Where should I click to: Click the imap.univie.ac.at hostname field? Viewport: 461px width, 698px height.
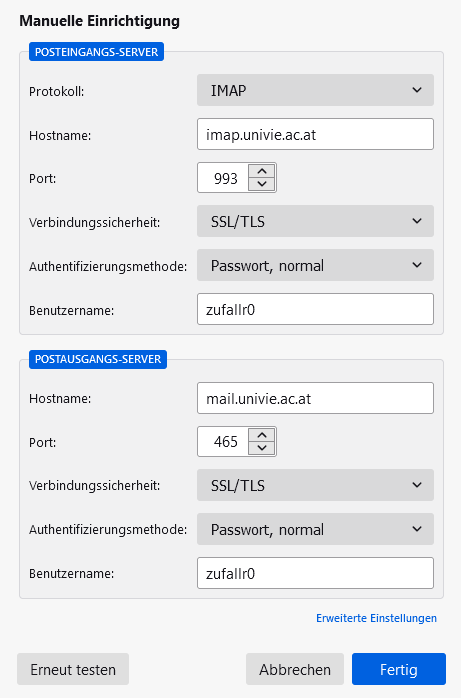tap(315, 134)
